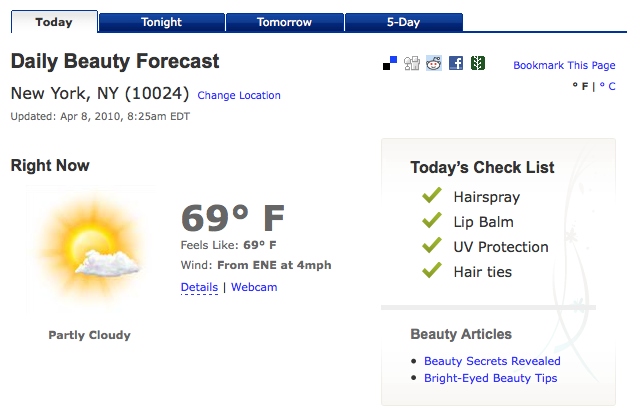
Task: Share page via Digg icon
Action: 412,64
